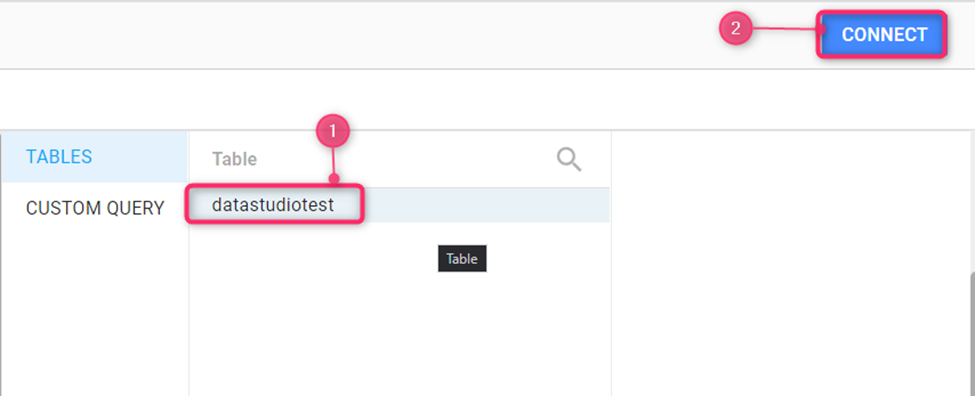The height and width of the screenshot is (396, 975).
Task: Click the dark Table tooltip
Action: (462, 259)
